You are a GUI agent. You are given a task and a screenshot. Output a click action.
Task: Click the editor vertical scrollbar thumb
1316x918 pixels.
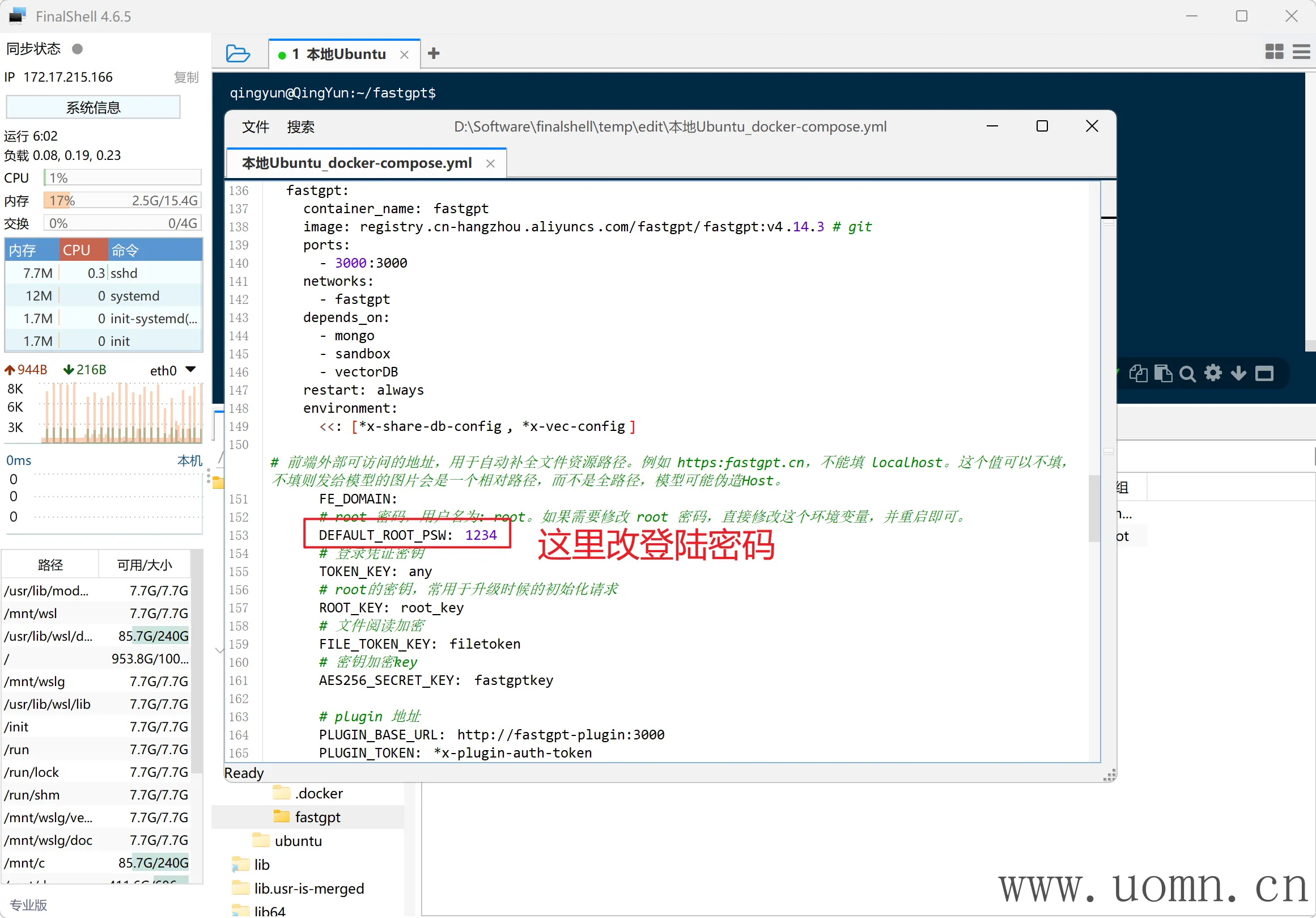[1094, 507]
